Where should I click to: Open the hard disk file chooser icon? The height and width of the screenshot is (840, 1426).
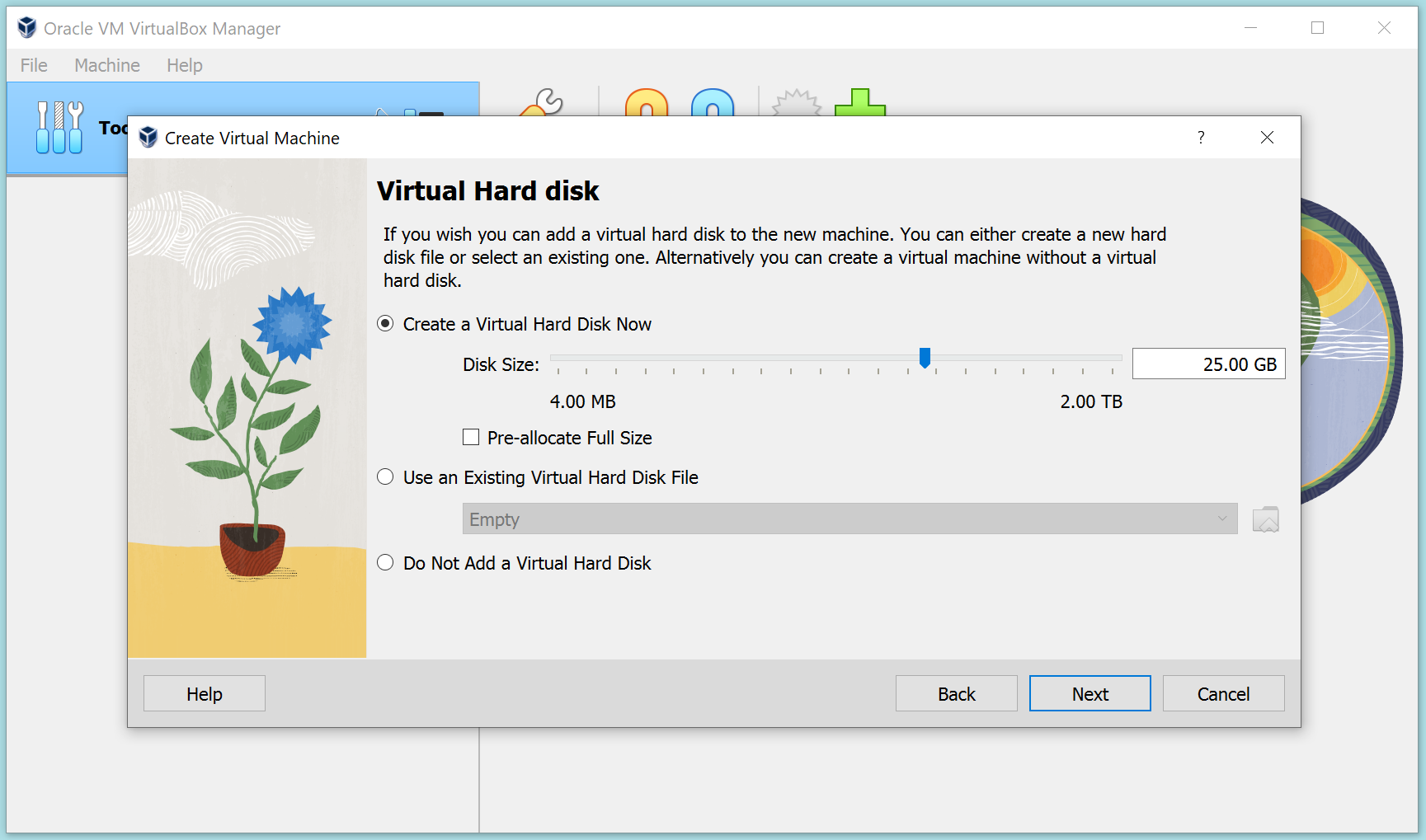(1266, 519)
